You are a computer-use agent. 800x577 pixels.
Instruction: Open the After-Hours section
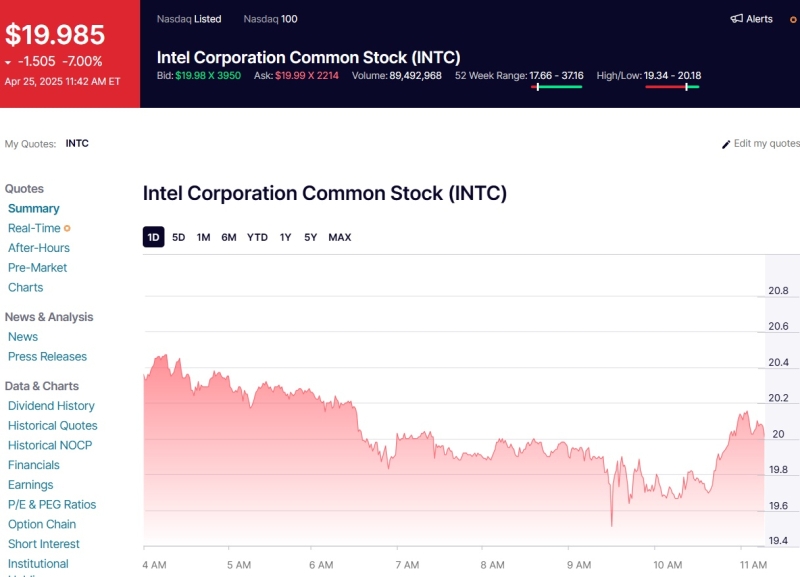(x=40, y=248)
